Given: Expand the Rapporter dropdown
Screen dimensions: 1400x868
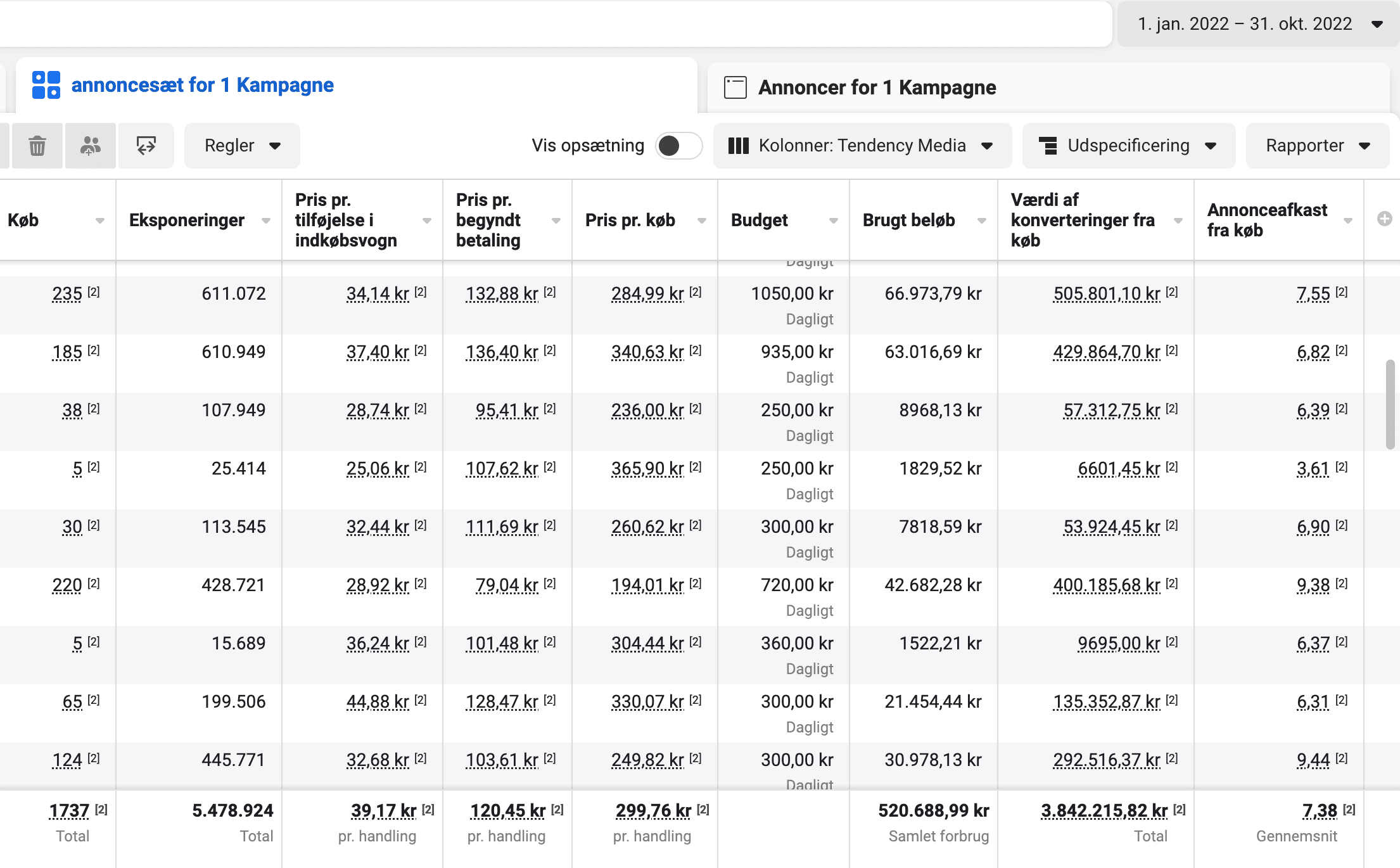Looking at the screenshot, I should (1318, 146).
